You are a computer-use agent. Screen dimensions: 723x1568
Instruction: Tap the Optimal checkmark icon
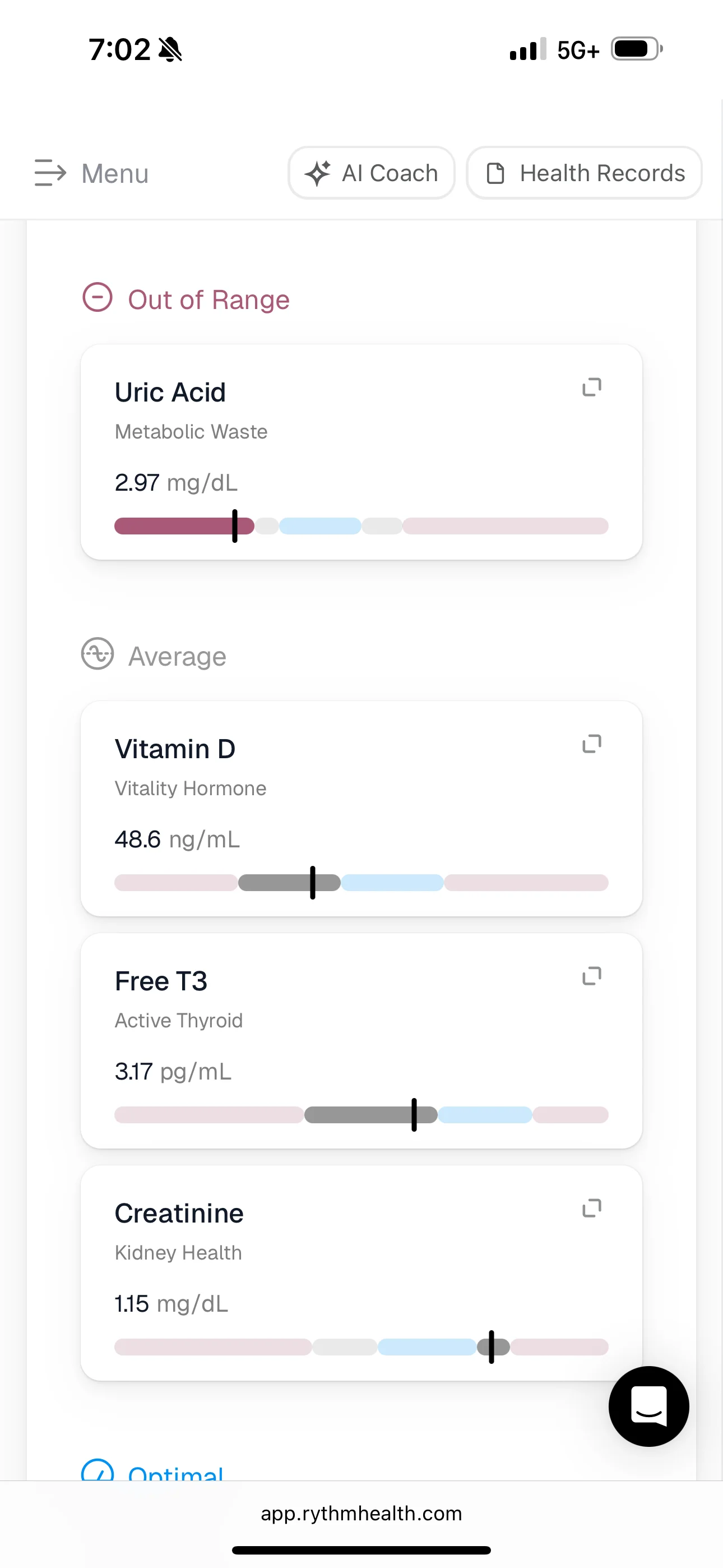98,1469
